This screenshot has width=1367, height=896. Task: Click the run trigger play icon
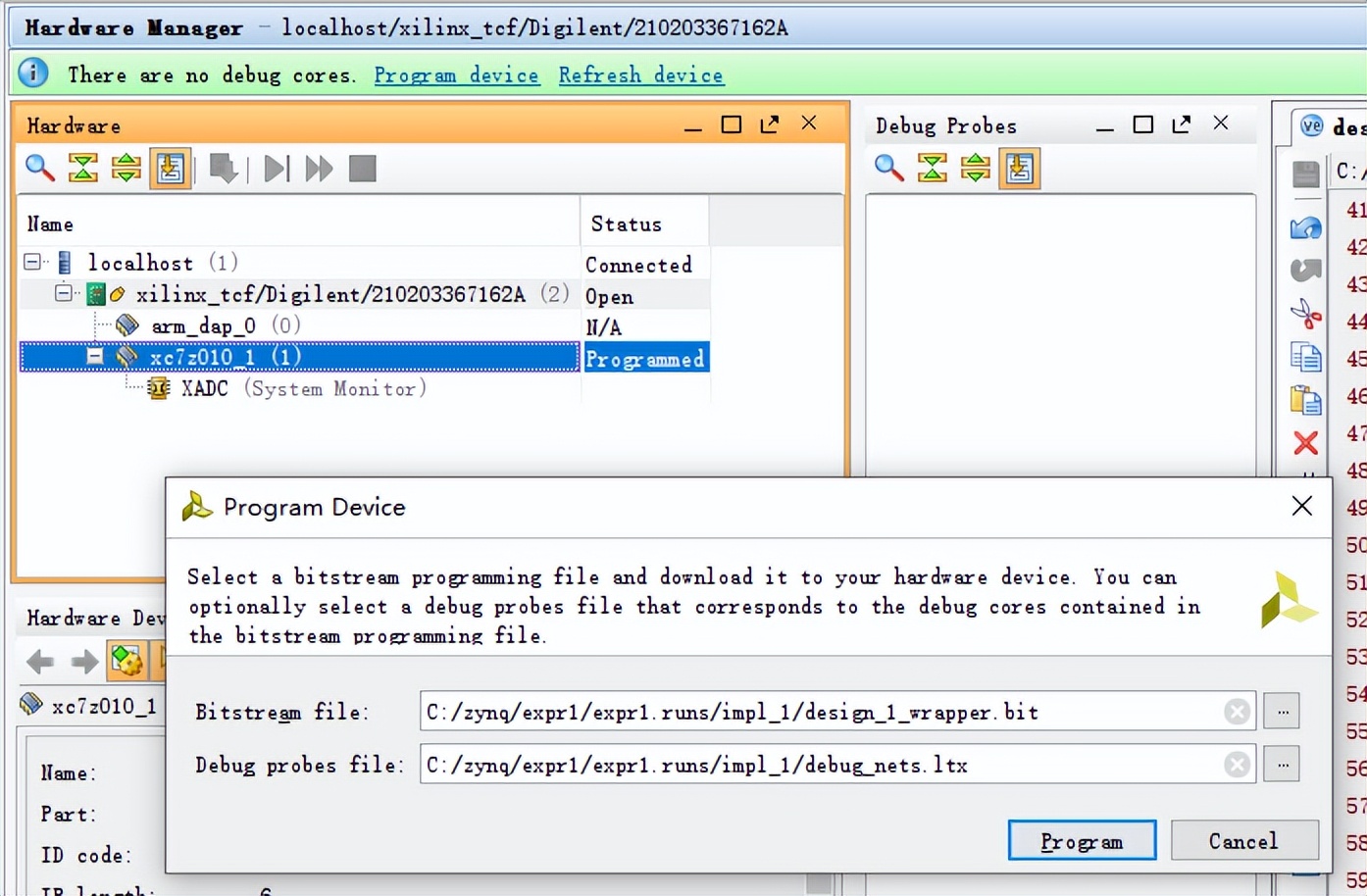(x=277, y=169)
